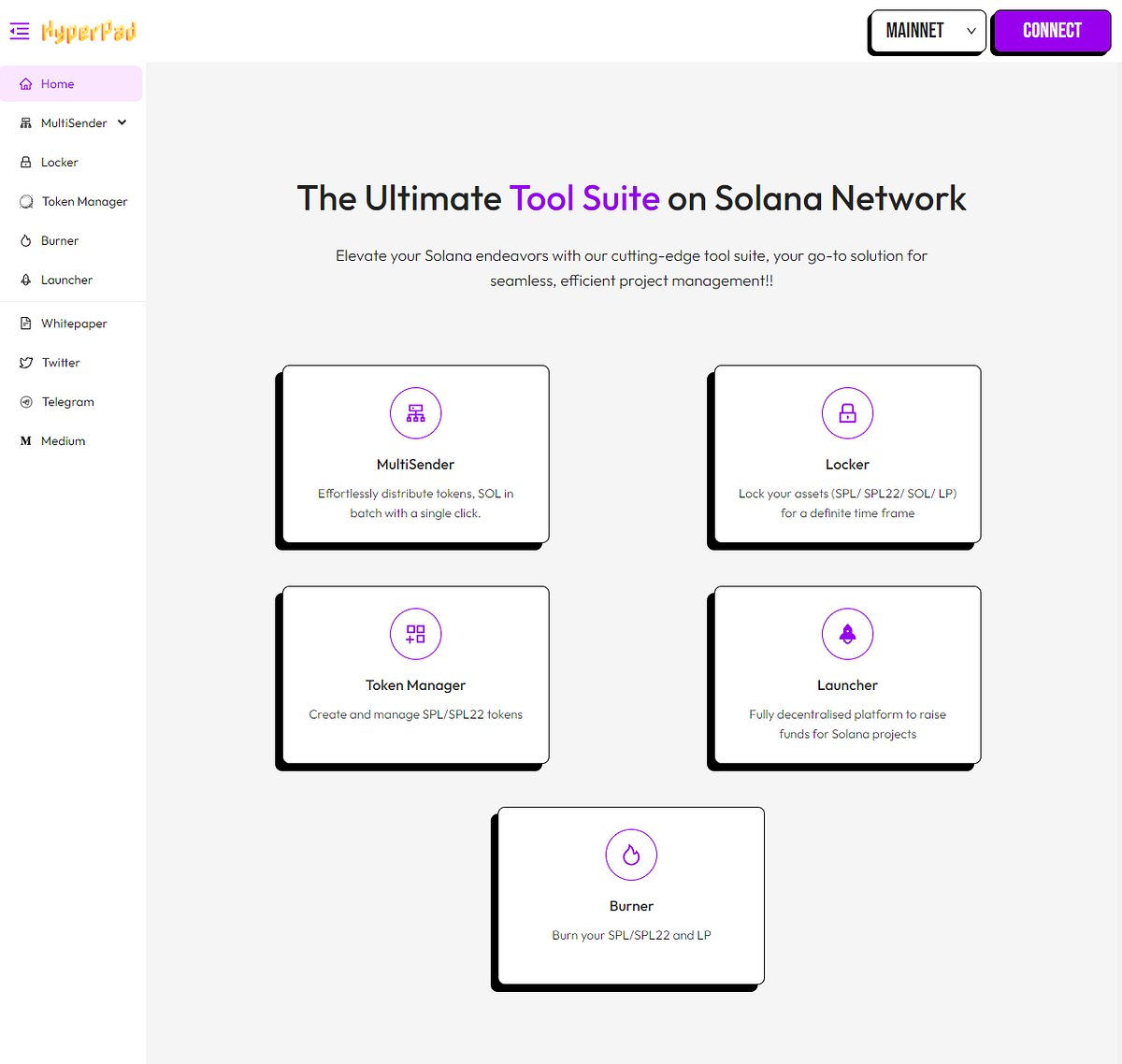Click the Burner card title
Viewport: 1122px width, 1064px height.
(632, 906)
